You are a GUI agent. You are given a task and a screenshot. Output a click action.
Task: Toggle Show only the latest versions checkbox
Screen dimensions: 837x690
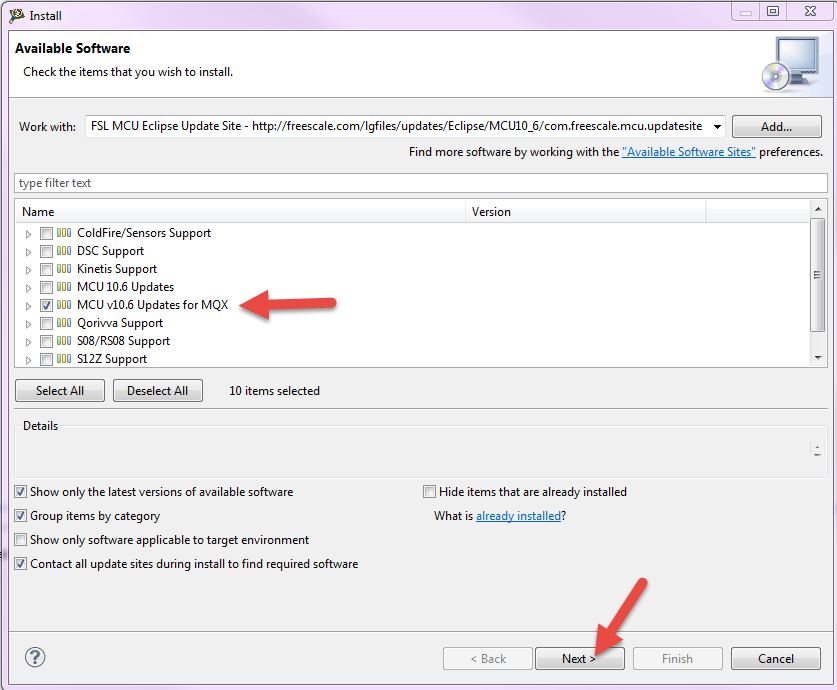coord(20,491)
